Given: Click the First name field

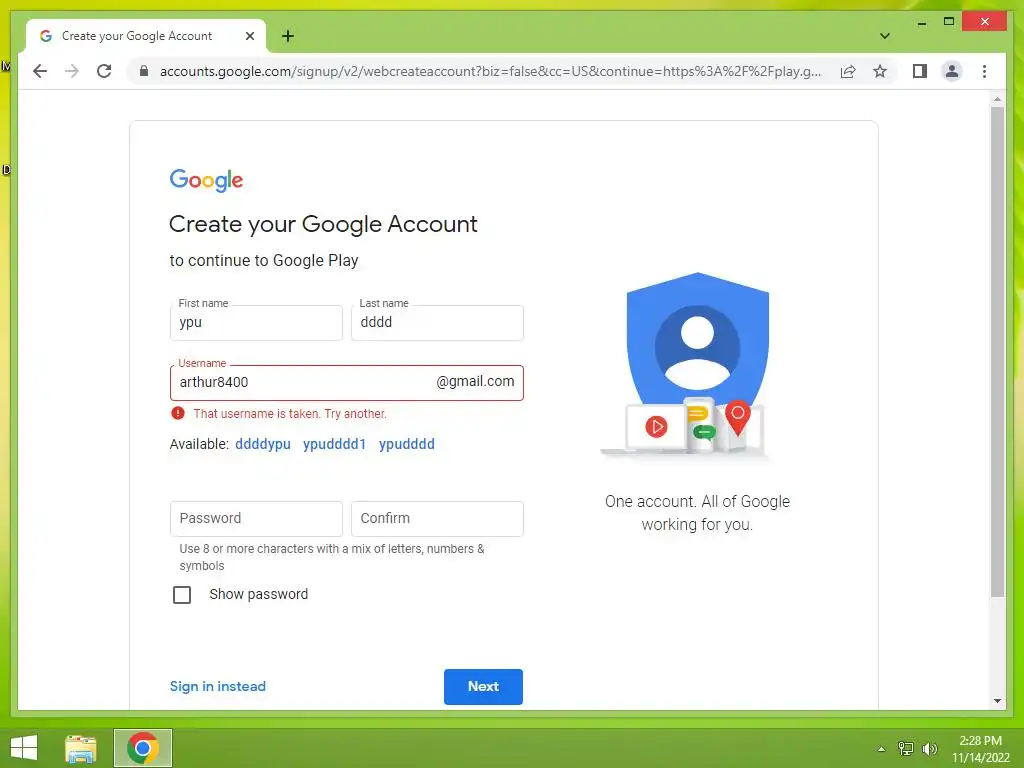Looking at the screenshot, I should (256, 323).
